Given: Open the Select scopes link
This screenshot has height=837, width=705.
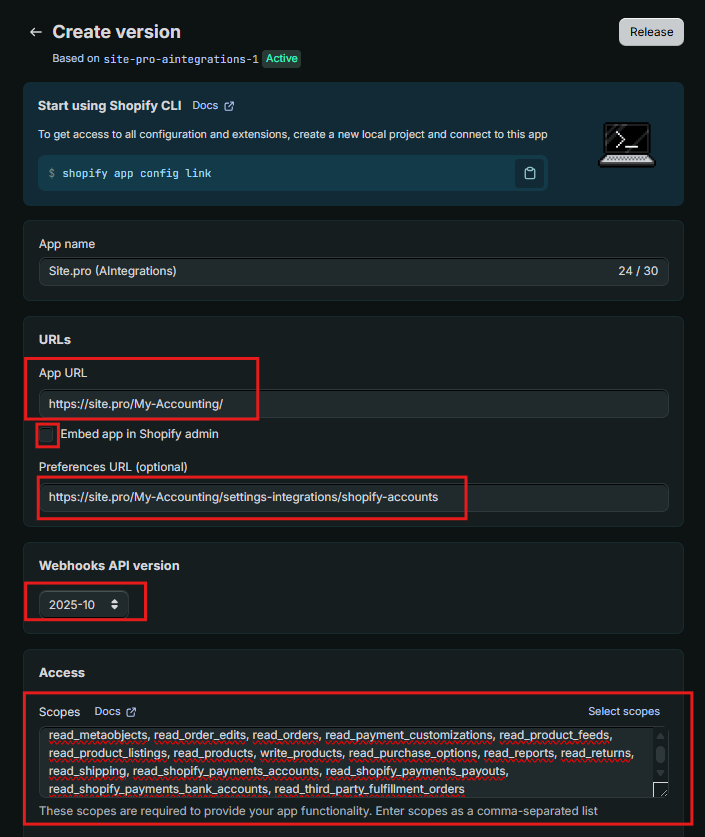Looking at the screenshot, I should 624,711.
